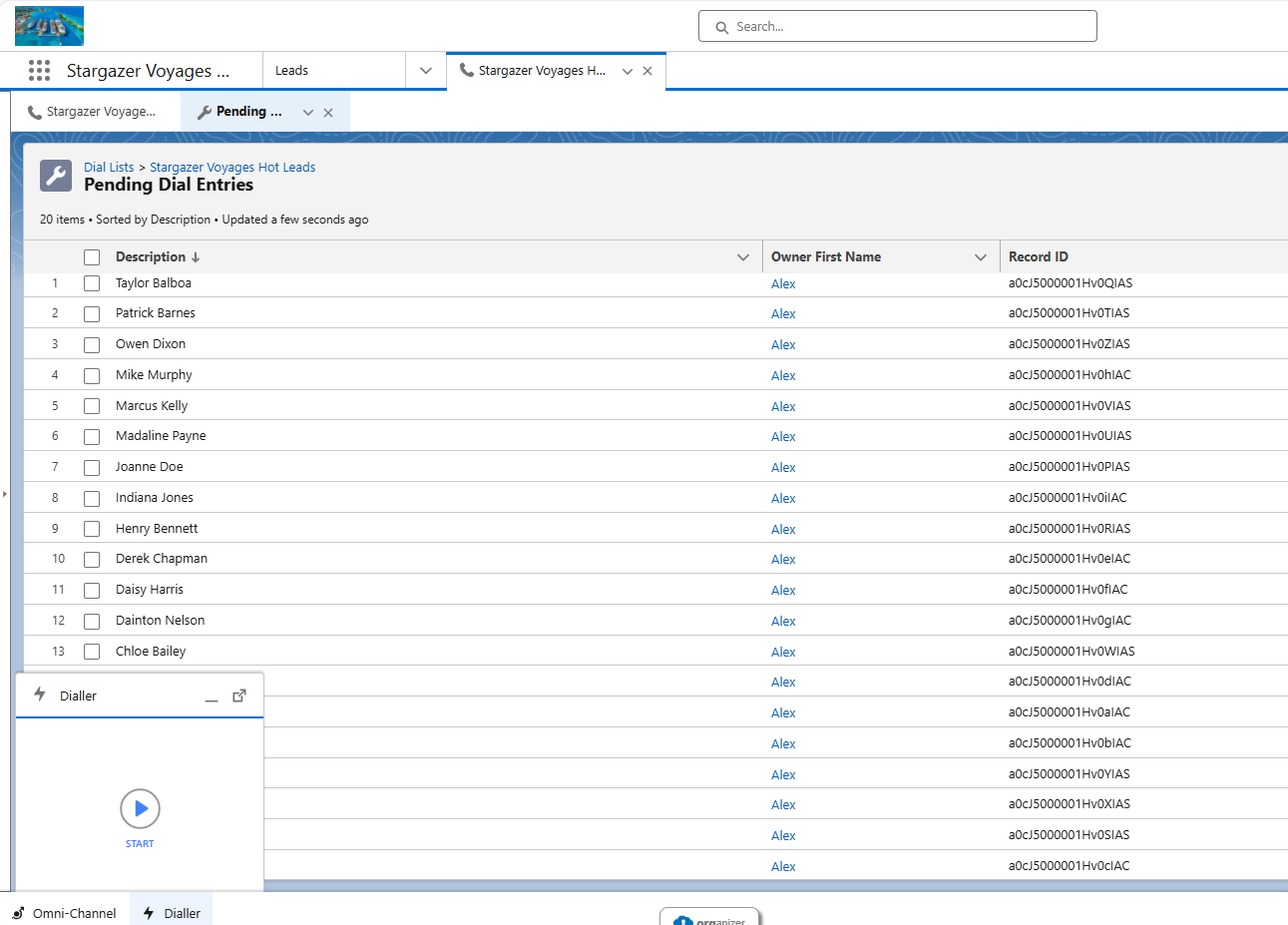Check the Taylor Balboa row checkbox
This screenshot has height=925, width=1288.
point(92,283)
